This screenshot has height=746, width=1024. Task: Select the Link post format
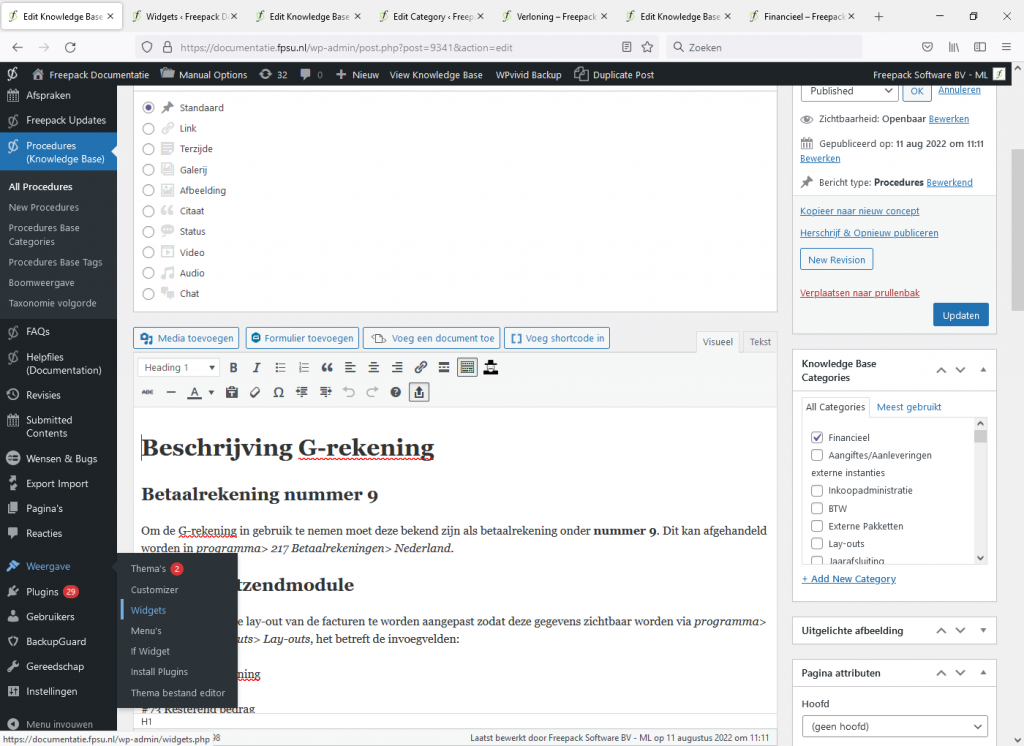pyautogui.click(x=148, y=129)
